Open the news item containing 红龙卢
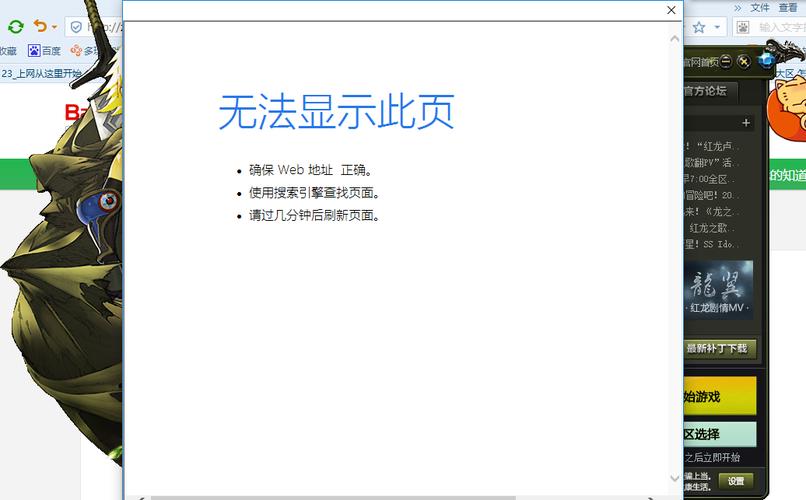The width and height of the screenshot is (806, 500). (713, 146)
